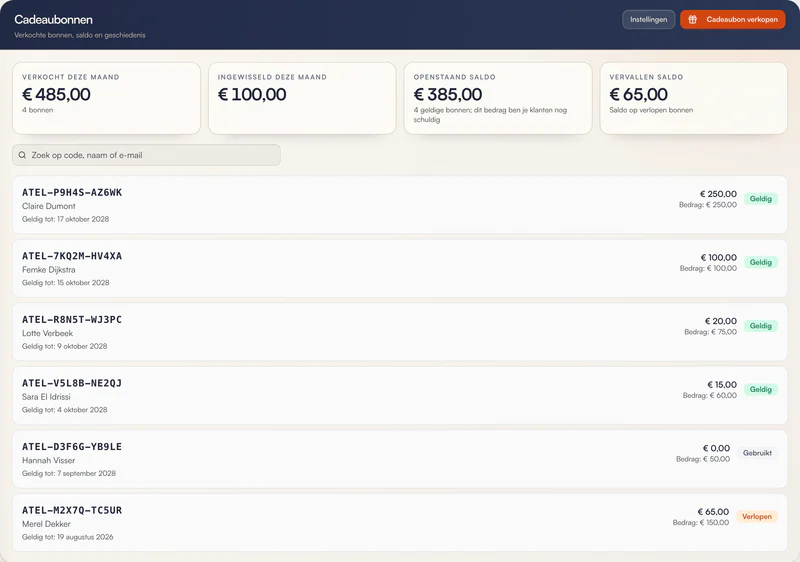Select customer name Claire Dumont
This screenshot has height=562, width=800.
point(48,206)
